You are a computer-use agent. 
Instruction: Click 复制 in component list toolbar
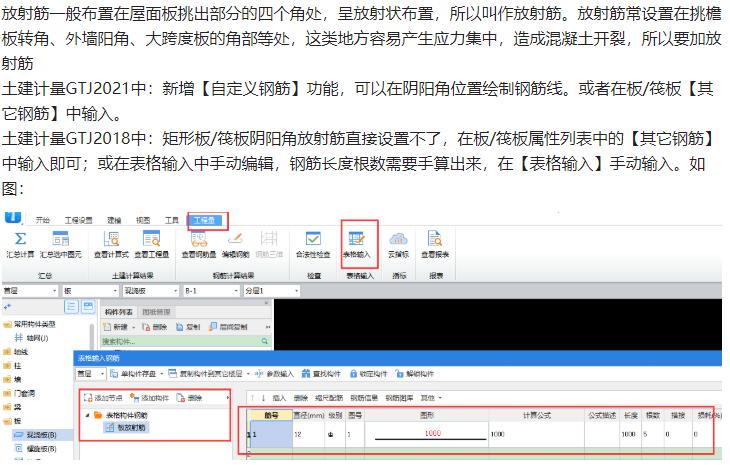coord(188,327)
